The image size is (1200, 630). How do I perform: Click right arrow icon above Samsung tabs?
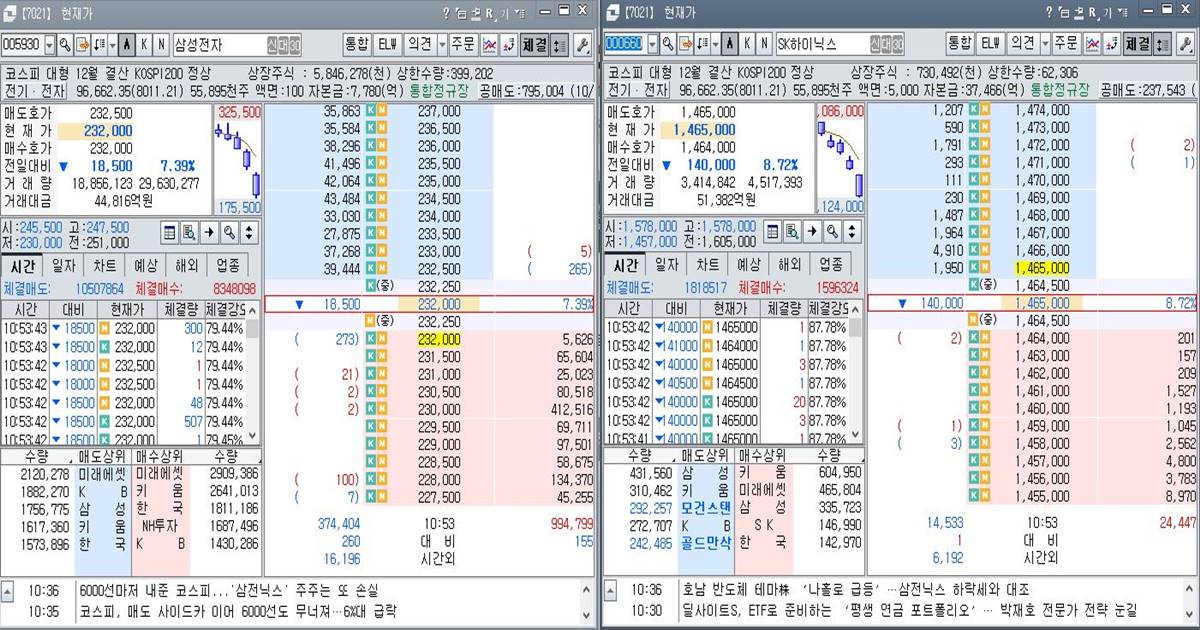click(x=209, y=232)
